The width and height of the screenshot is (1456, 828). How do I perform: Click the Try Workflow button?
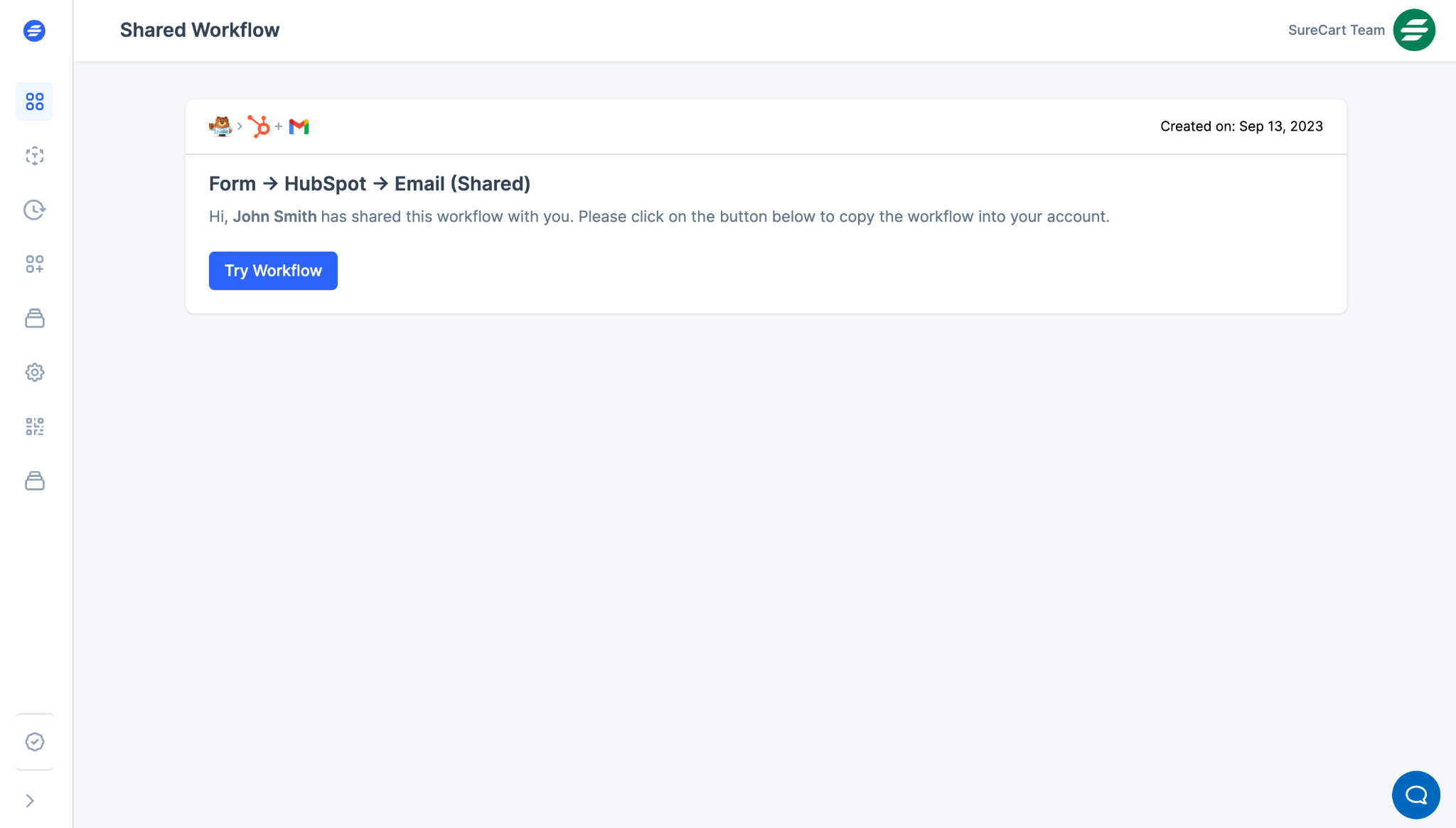point(273,271)
